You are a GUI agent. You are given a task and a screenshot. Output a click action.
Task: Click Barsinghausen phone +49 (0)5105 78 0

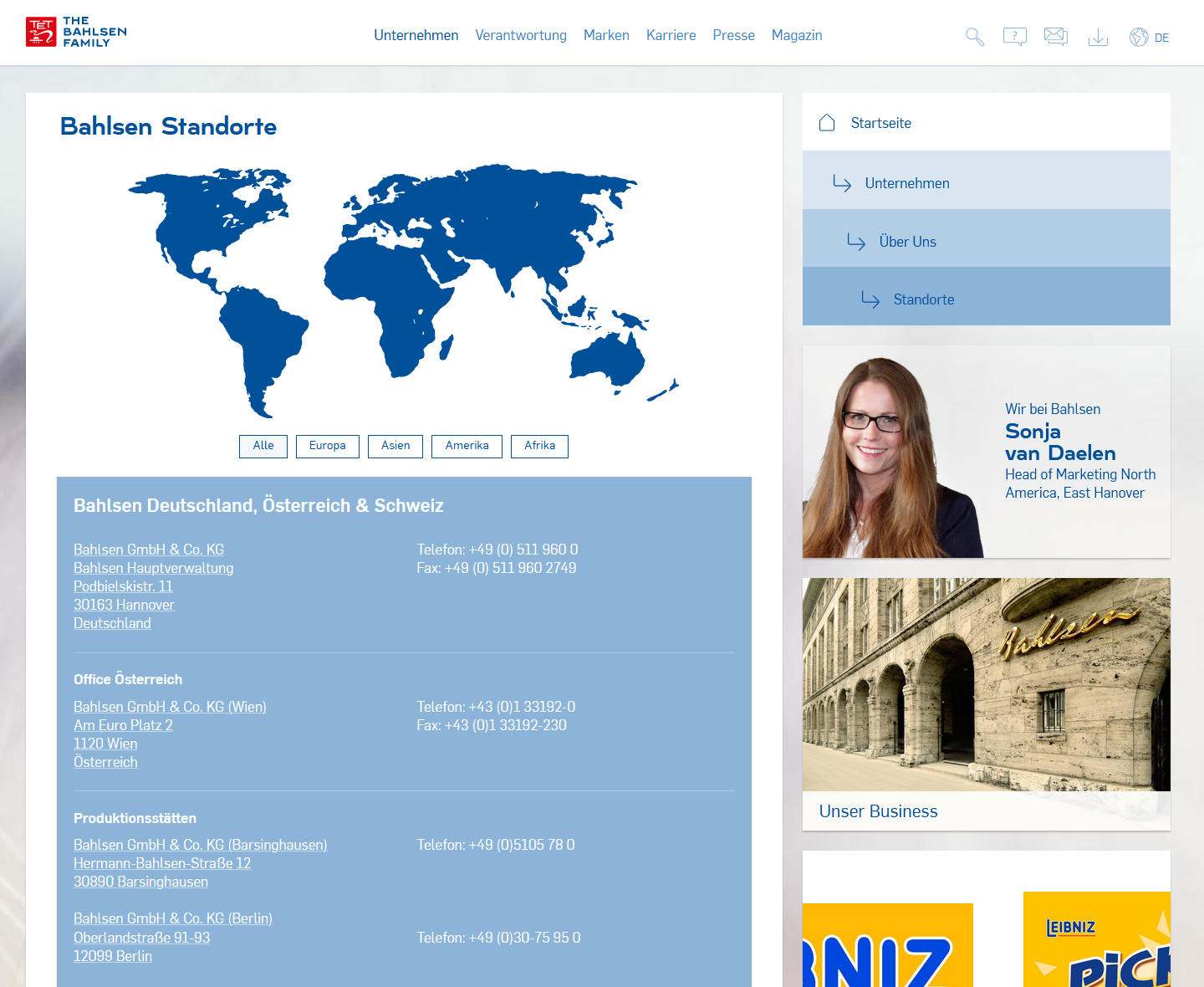pyautogui.click(x=522, y=845)
